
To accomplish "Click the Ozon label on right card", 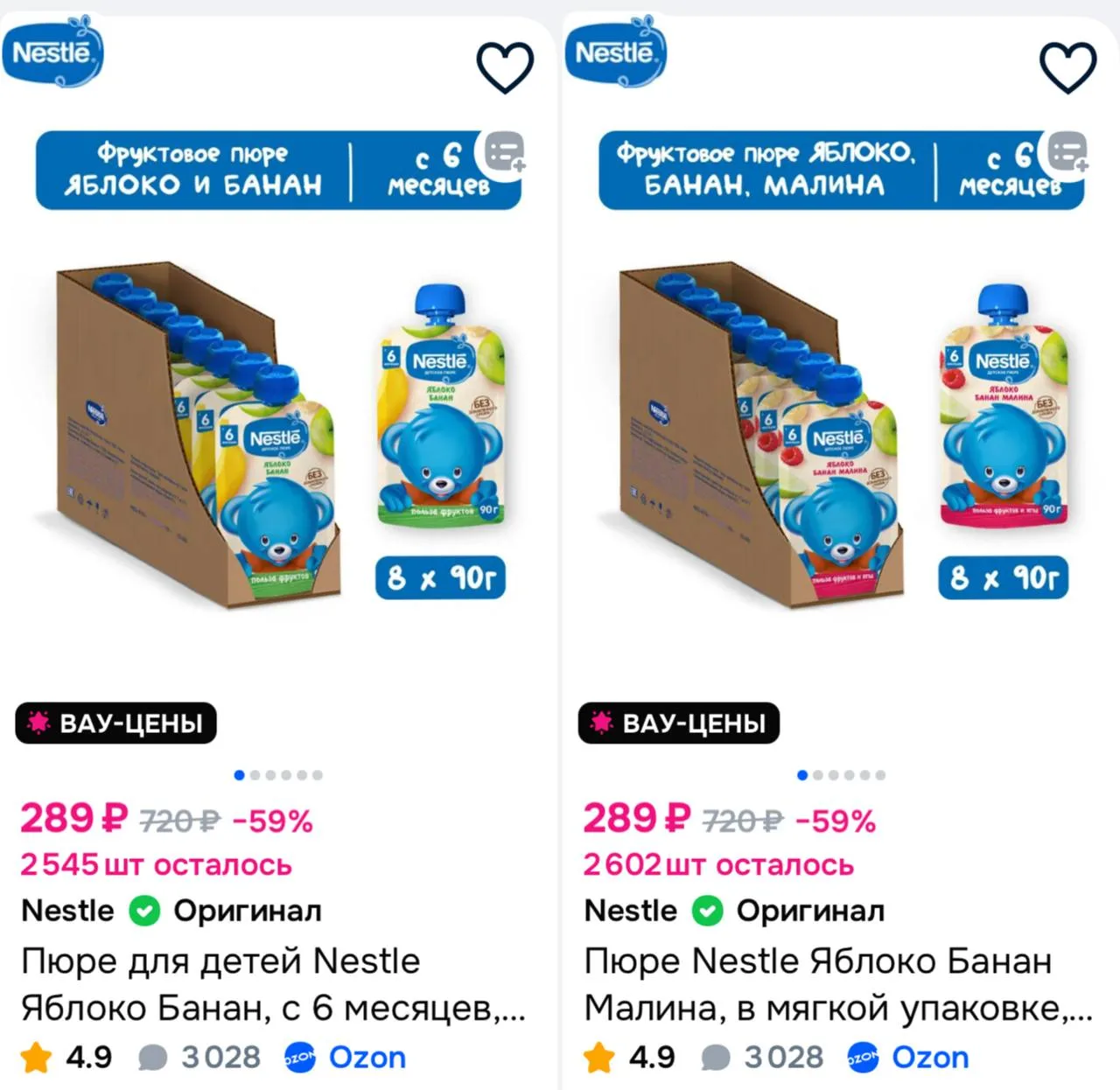I will pos(929,1058).
